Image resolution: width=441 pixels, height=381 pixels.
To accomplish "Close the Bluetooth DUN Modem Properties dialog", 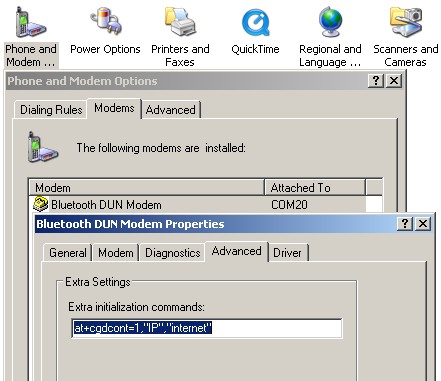I will point(423,224).
